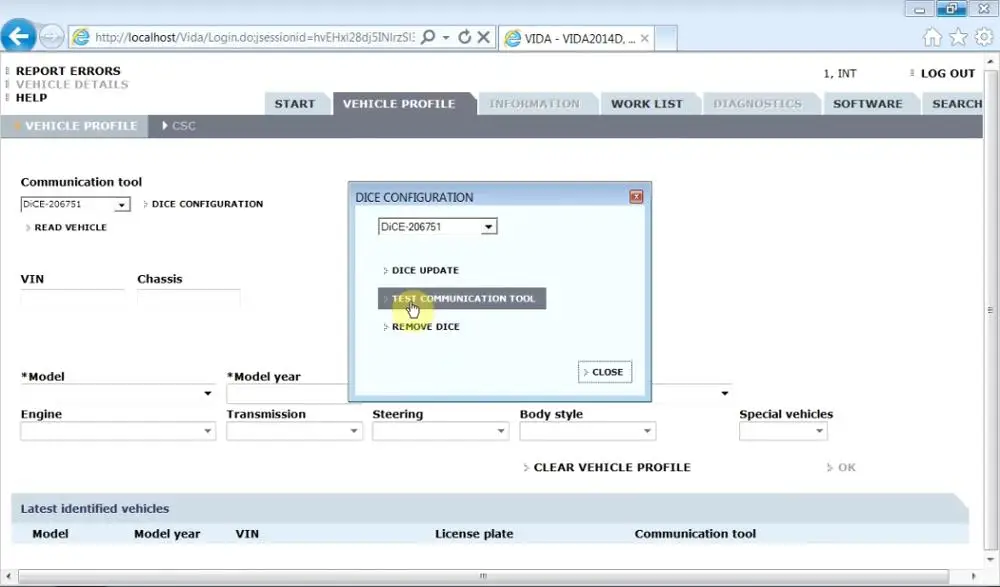Viewport: 1000px width, 587px height.
Task: Close the DICE CONFIGURATION dialog with red X
Action: [636, 197]
